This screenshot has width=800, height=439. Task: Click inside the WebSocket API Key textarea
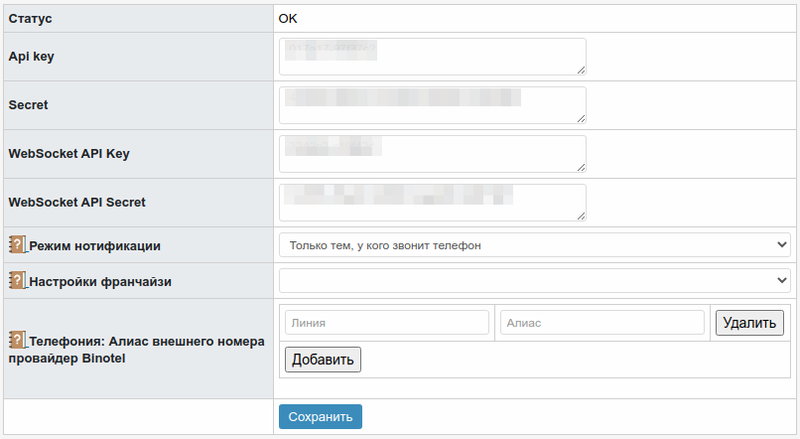pos(433,154)
